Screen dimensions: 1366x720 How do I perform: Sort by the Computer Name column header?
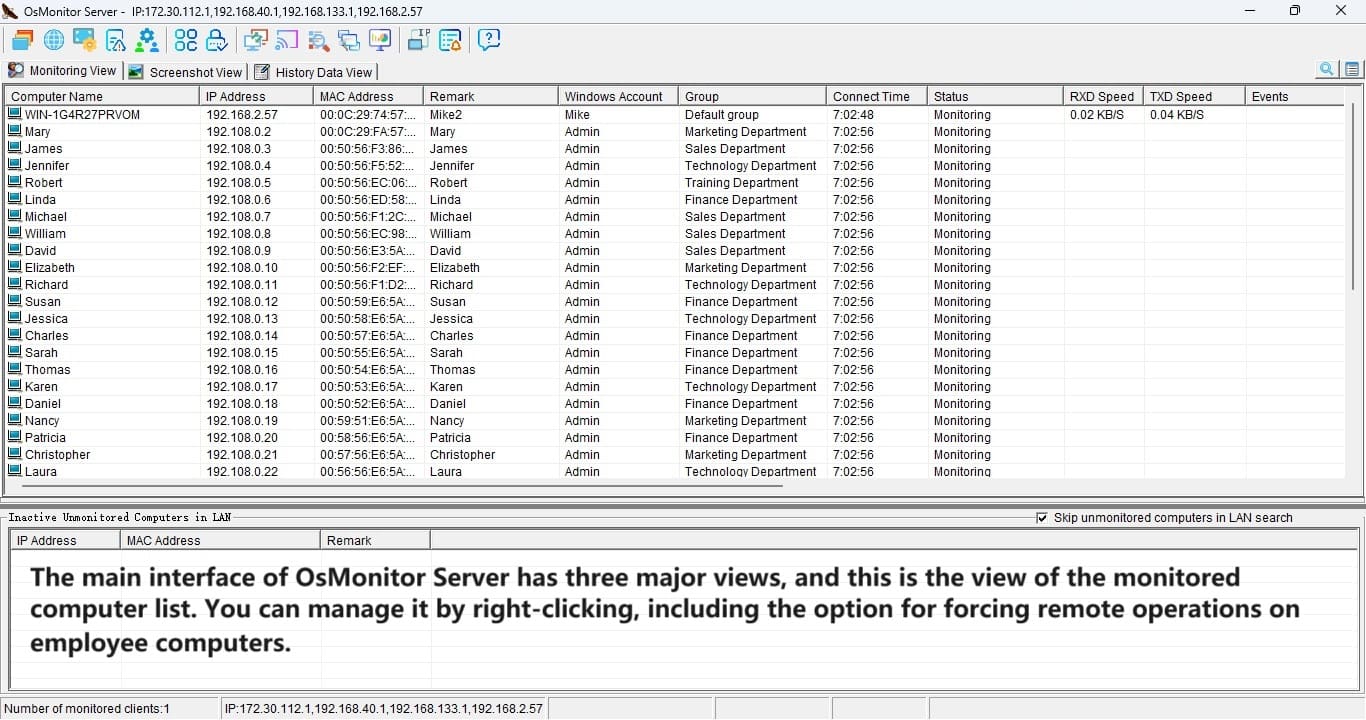[103, 96]
